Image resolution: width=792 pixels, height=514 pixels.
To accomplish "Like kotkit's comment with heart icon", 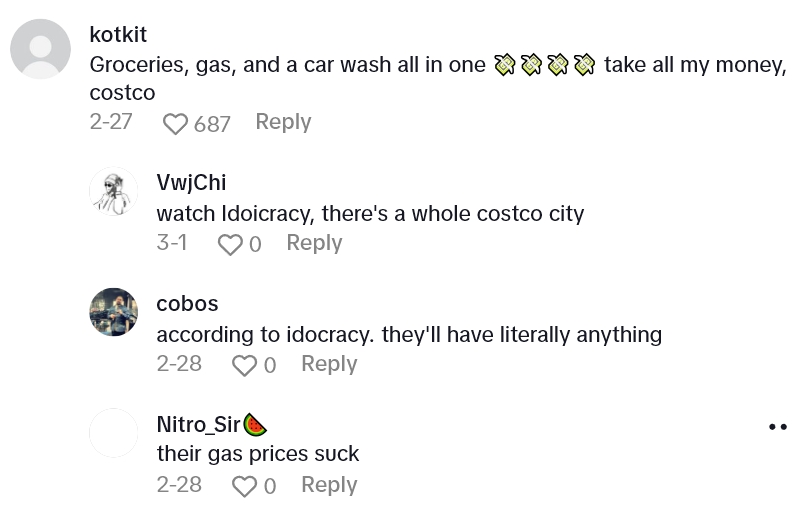I will 175,124.
